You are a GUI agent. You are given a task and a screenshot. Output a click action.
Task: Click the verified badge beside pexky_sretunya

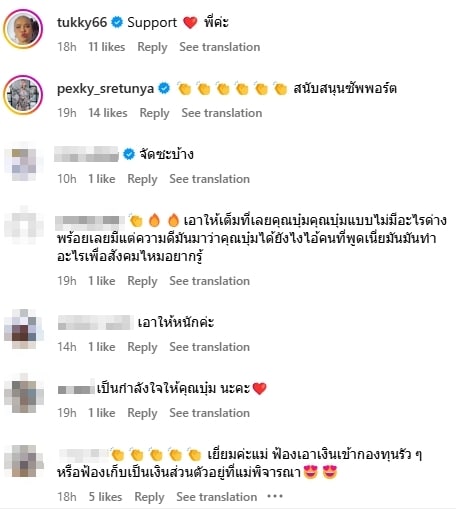[x=164, y=88]
